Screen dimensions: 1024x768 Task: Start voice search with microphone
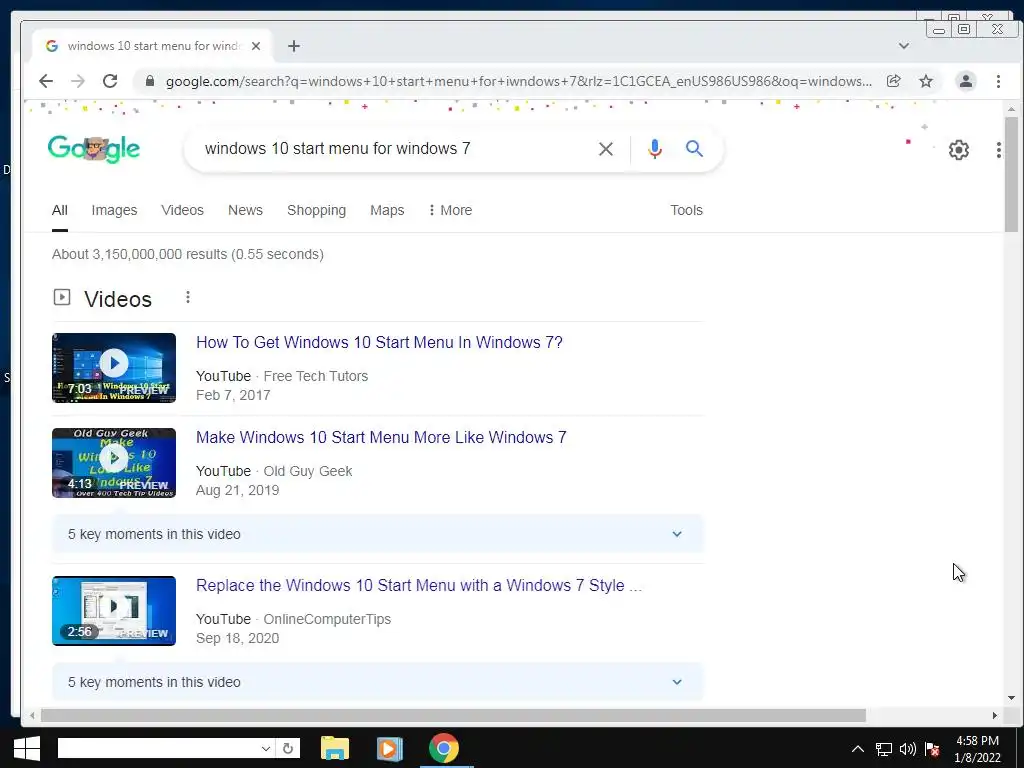(x=654, y=149)
